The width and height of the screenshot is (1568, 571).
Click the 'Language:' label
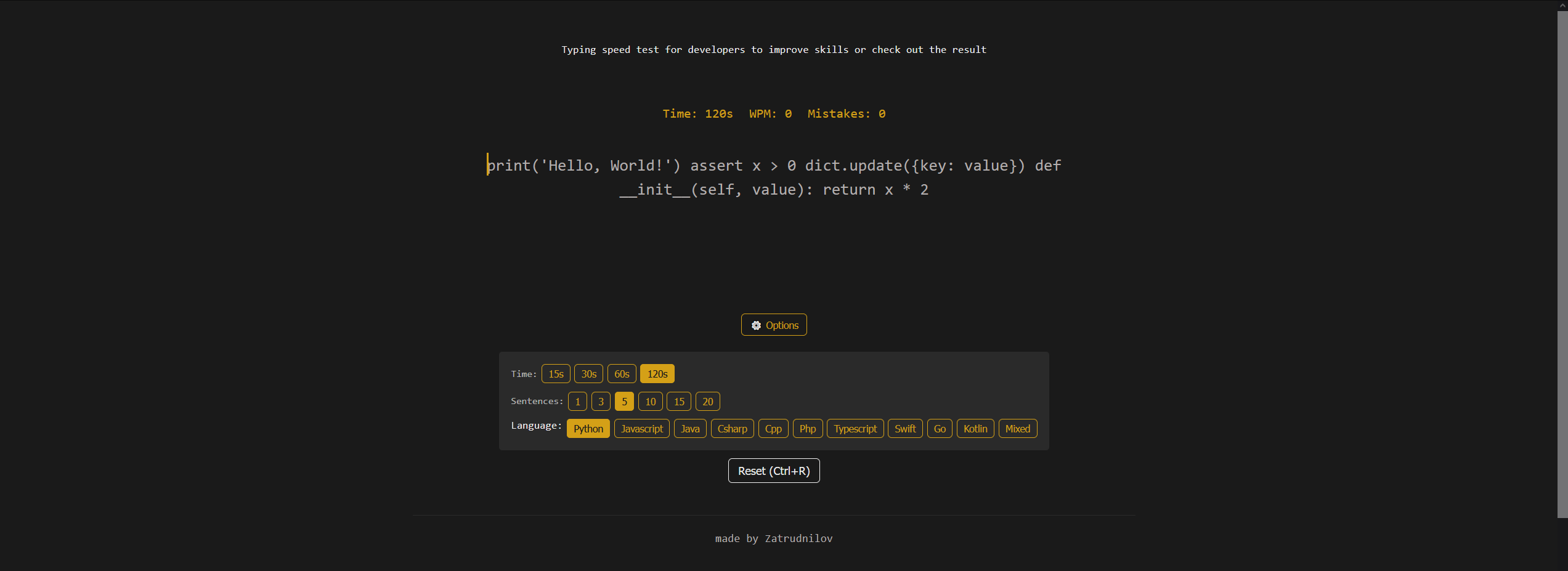coord(536,426)
